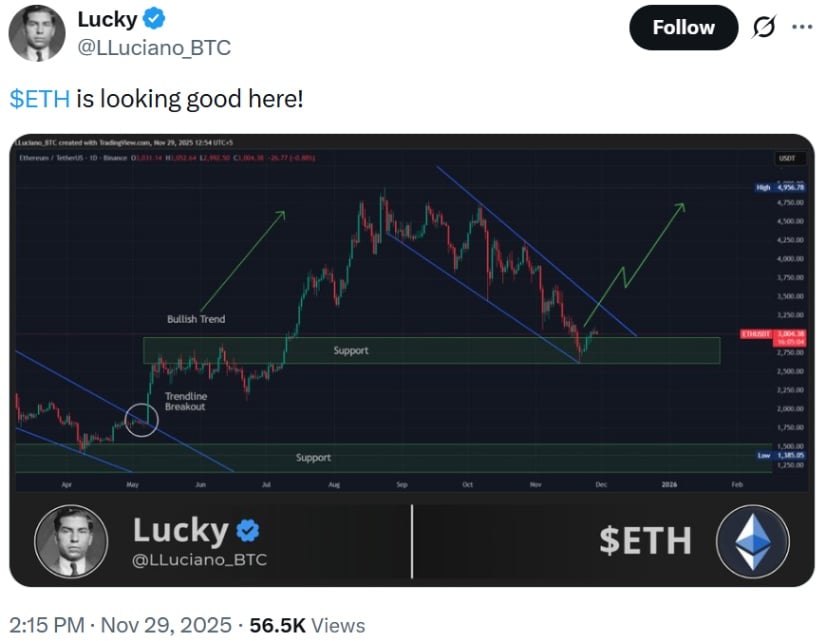
Task: Click the 56.5K Views count
Action: 307,625
